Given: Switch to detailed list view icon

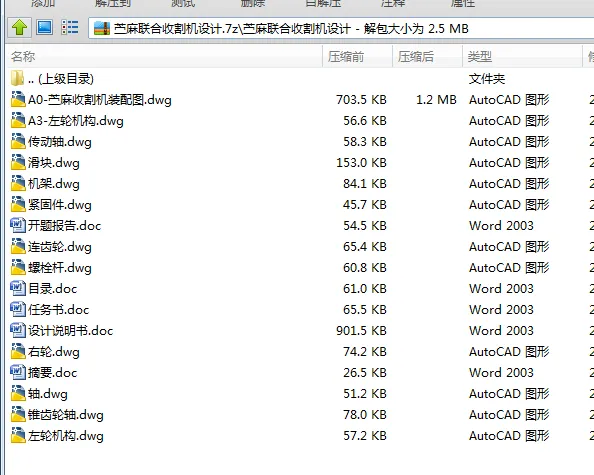Looking at the screenshot, I should (x=70, y=28).
